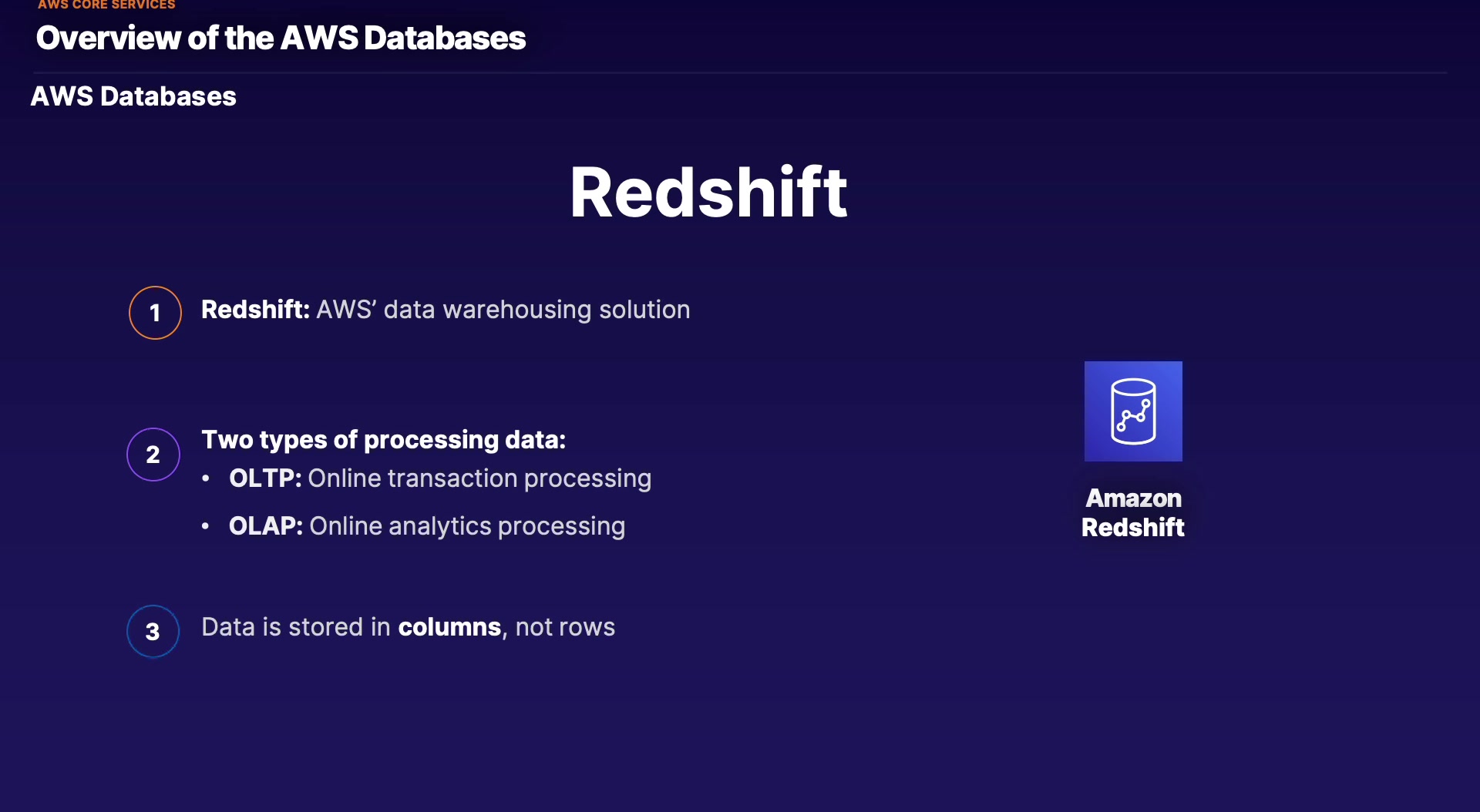Click the bold word columns
The image size is (1480, 812).
pyautogui.click(x=449, y=627)
